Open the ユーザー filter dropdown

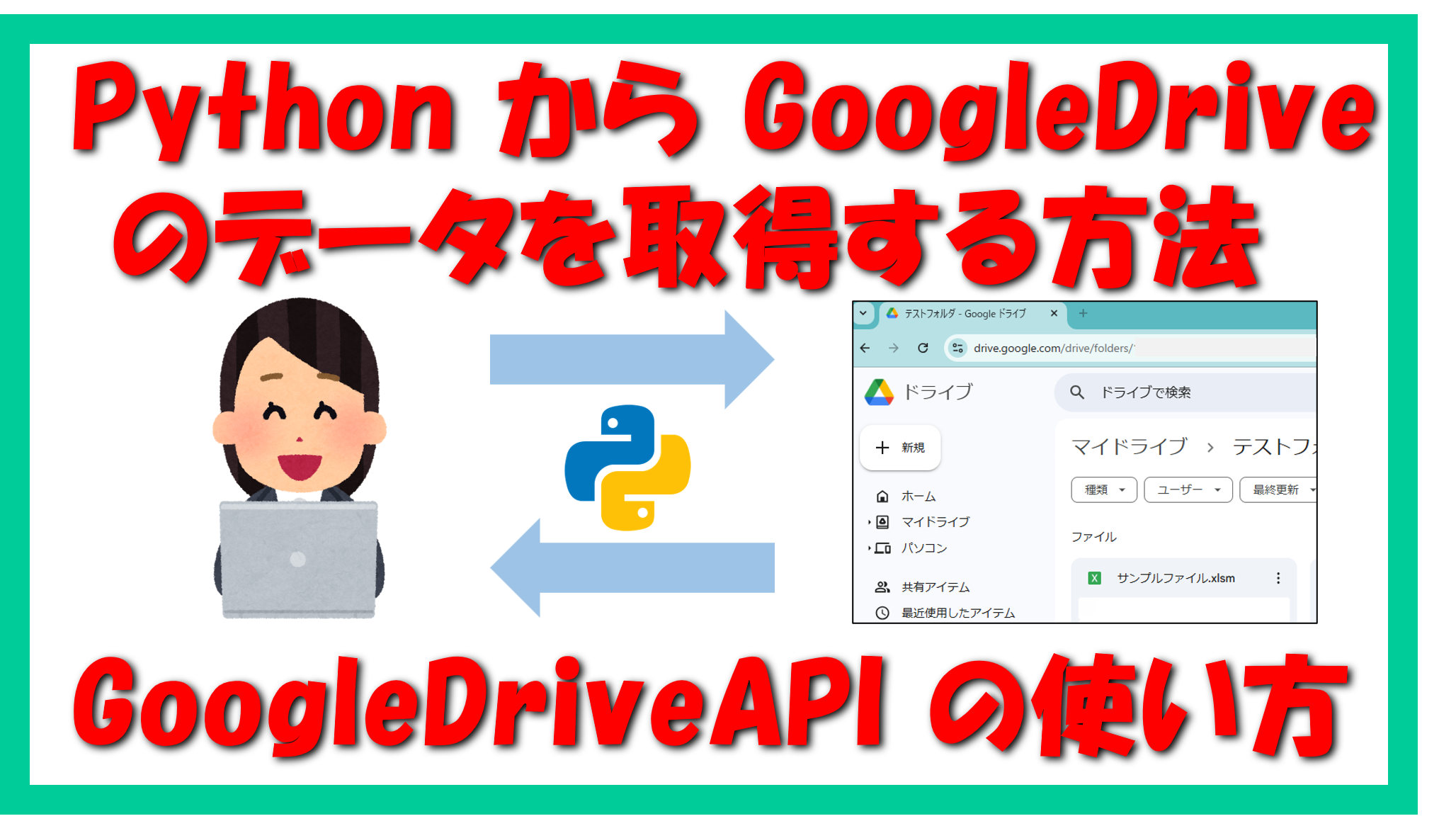(x=1188, y=489)
